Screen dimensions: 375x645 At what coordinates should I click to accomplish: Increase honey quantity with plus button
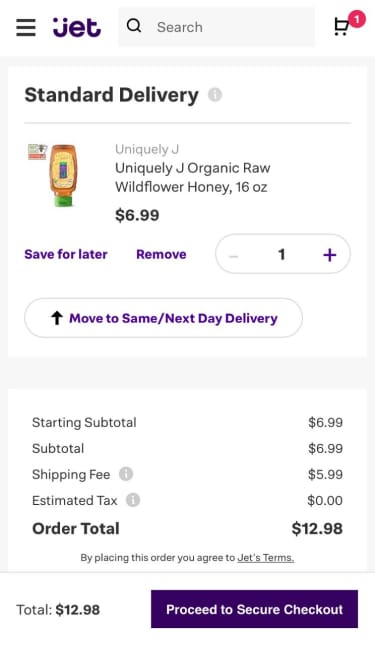[x=329, y=255]
